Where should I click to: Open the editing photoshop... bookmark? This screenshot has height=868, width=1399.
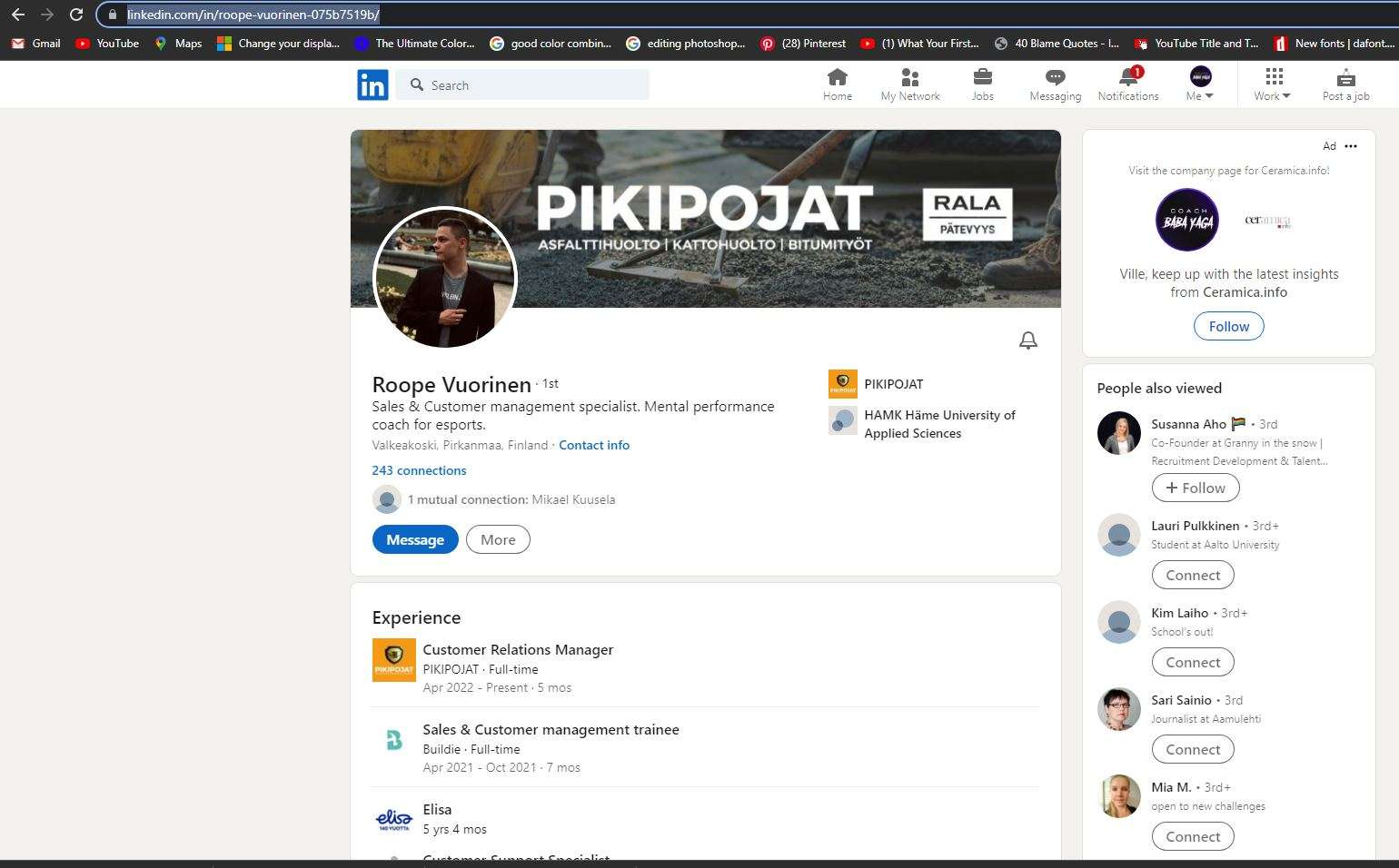686,43
